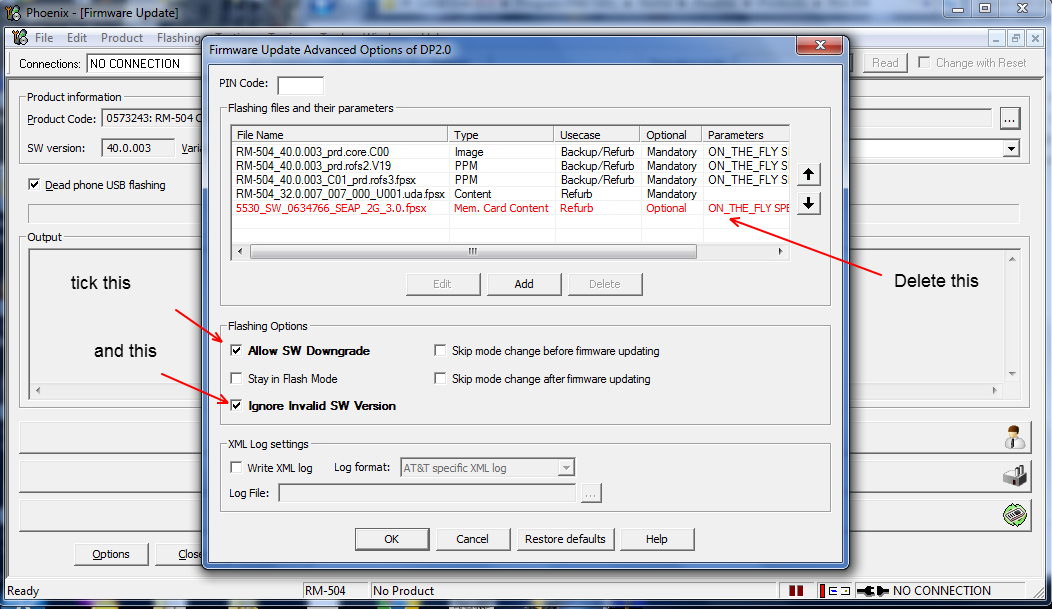Click the Read button in Phoenix window
Image resolution: width=1052 pixels, height=609 pixels.
coord(885,62)
